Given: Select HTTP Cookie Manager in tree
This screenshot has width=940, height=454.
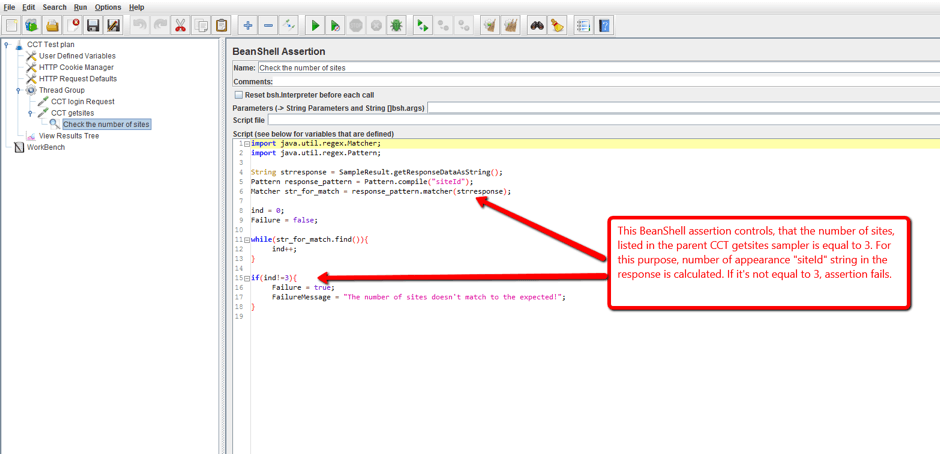Looking at the screenshot, I should coord(76,67).
